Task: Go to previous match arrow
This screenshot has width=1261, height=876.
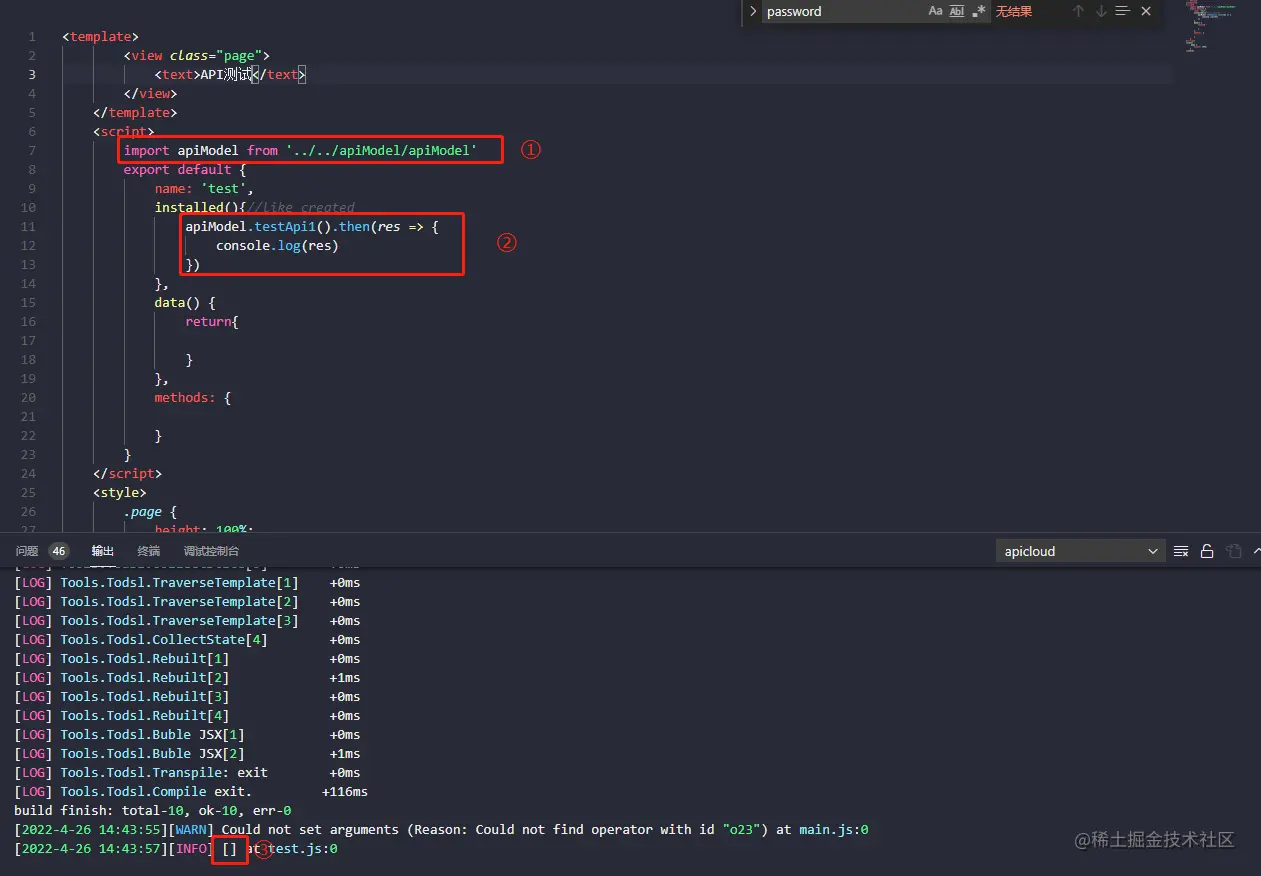Action: click(x=1078, y=11)
